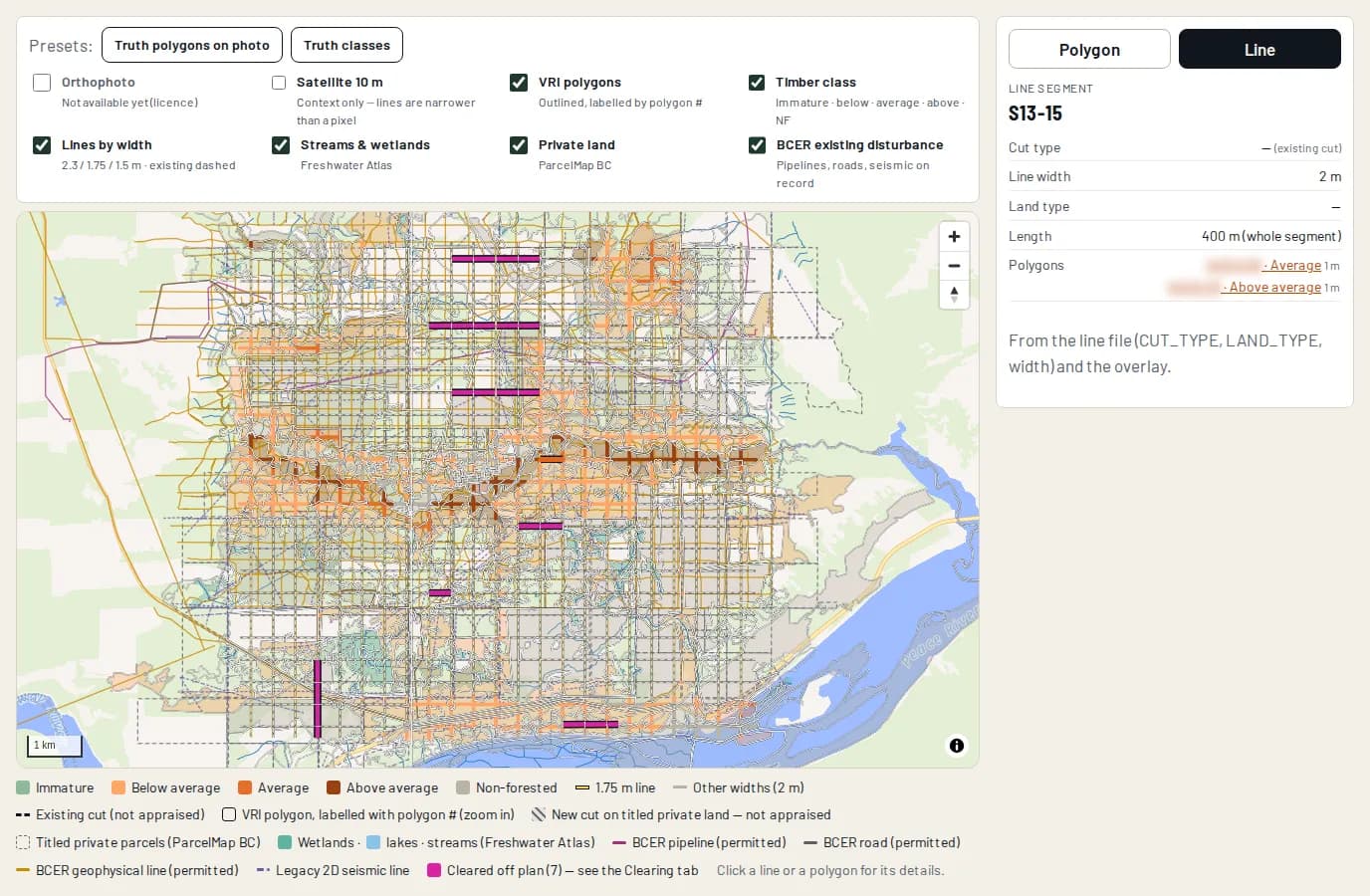The height and width of the screenshot is (896, 1370).
Task: Click the Cleared off plan magenta swatch
Action: coord(434,870)
